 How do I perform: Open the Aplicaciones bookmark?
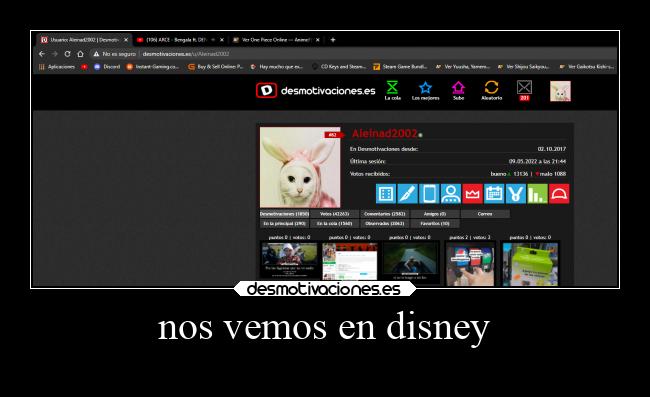pyautogui.click(x=57, y=67)
